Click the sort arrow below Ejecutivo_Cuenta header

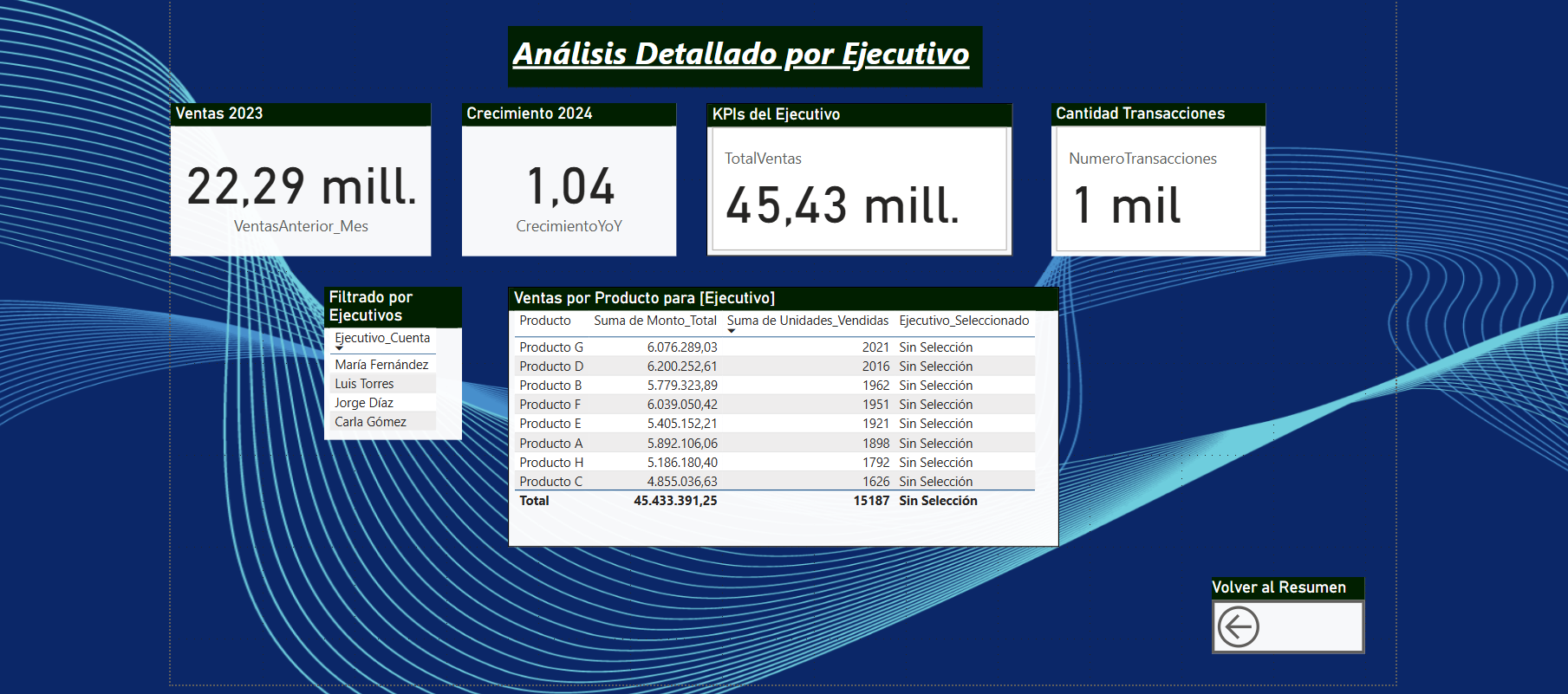click(x=339, y=348)
